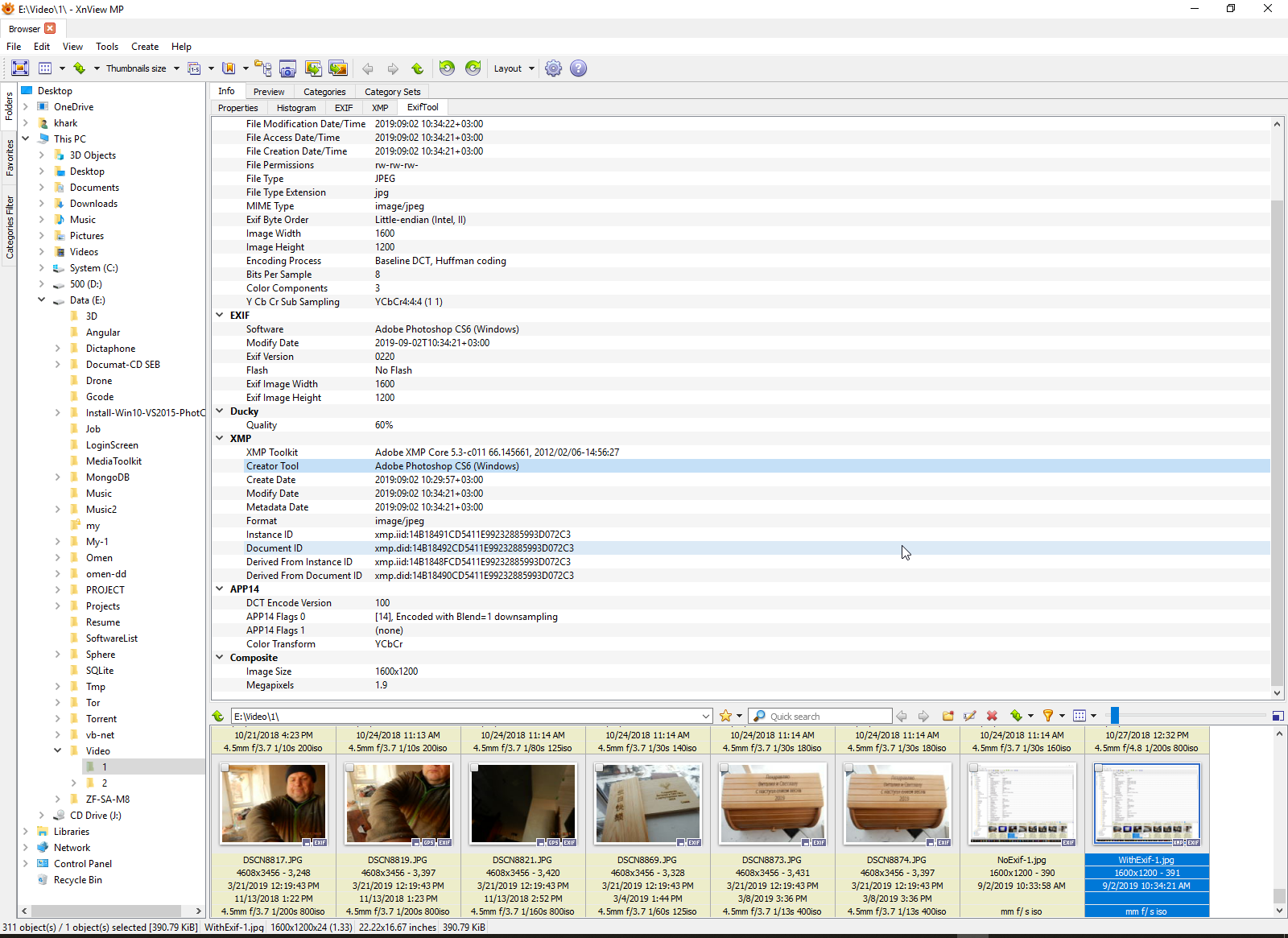Tick the checkbox on NoExif-1.jpg thumbnail
The width and height of the screenshot is (1288, 938).
(974, 768)
